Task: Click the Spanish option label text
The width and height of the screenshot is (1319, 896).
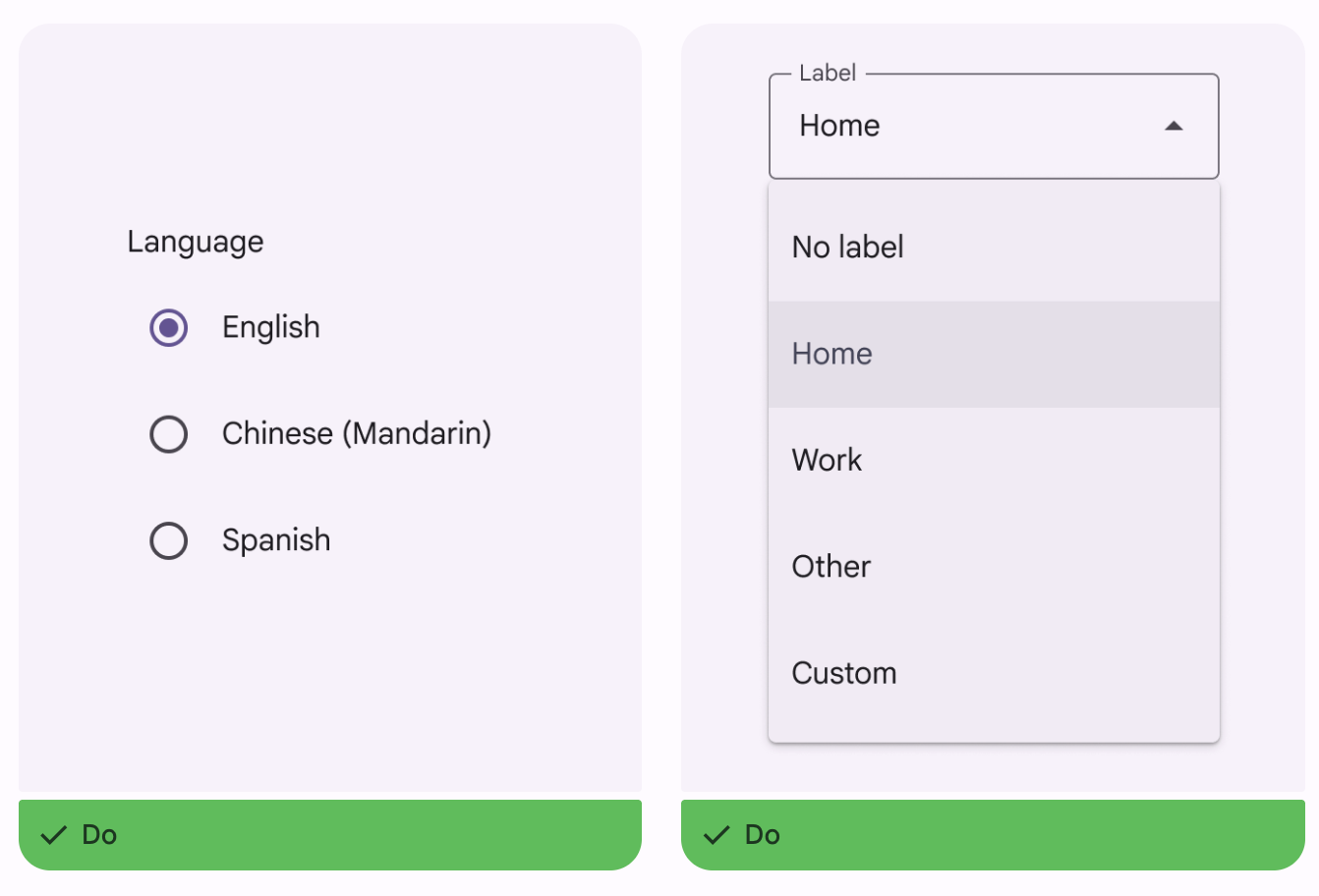Action: [x=276, y=540]
